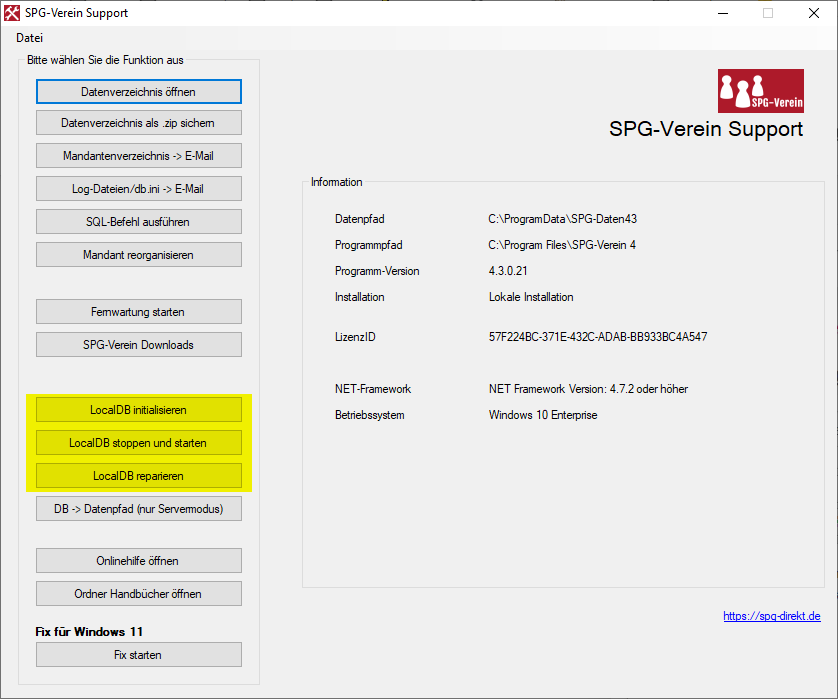Click the Betriebssystem label

(369, 415)
